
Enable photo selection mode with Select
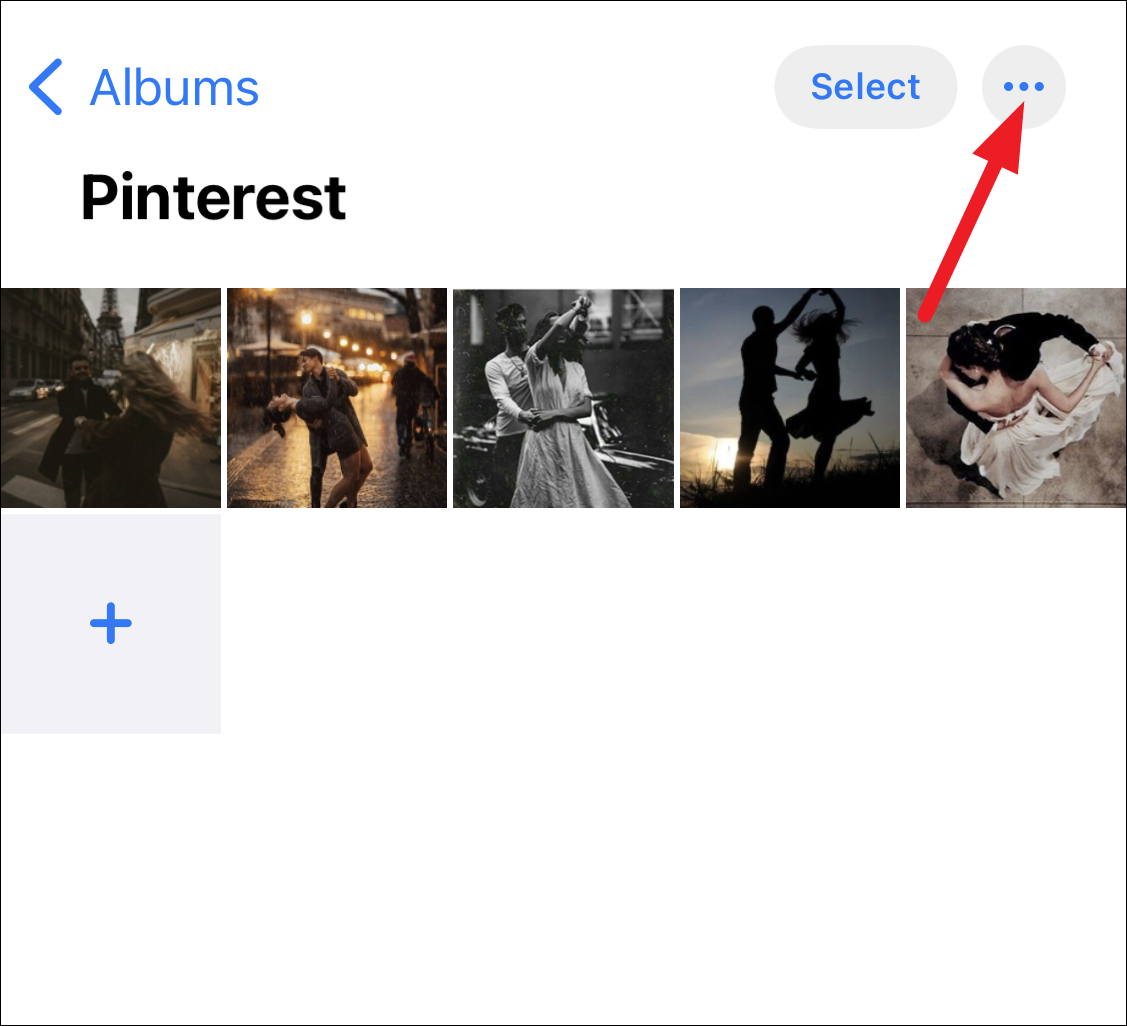pos(865,87)
